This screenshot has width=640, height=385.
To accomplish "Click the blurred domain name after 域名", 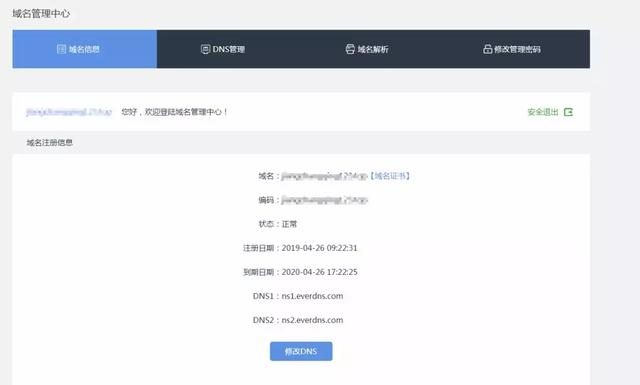I will coord(324,176).
